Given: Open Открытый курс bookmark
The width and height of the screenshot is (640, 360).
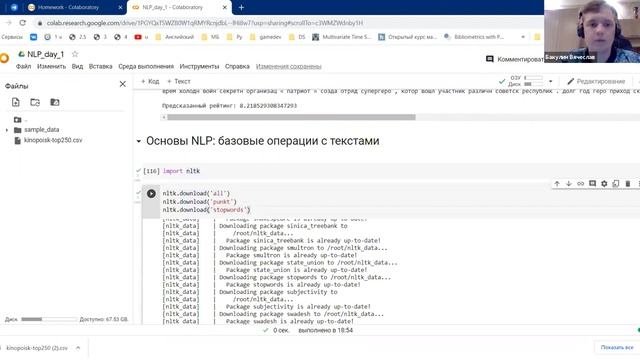Looking at the screenshot, I should 407,37.
